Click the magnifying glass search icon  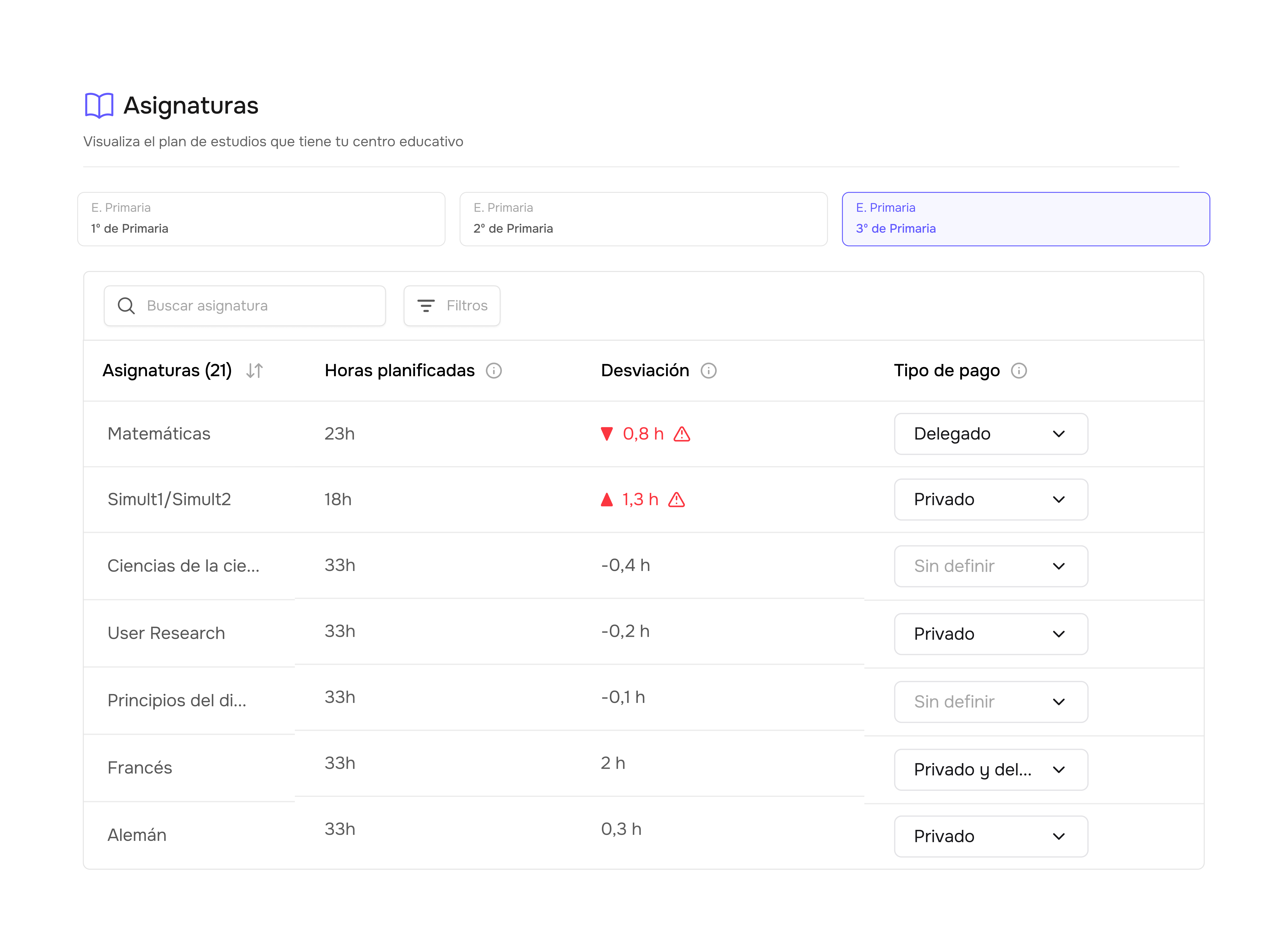tap(126, 306)
